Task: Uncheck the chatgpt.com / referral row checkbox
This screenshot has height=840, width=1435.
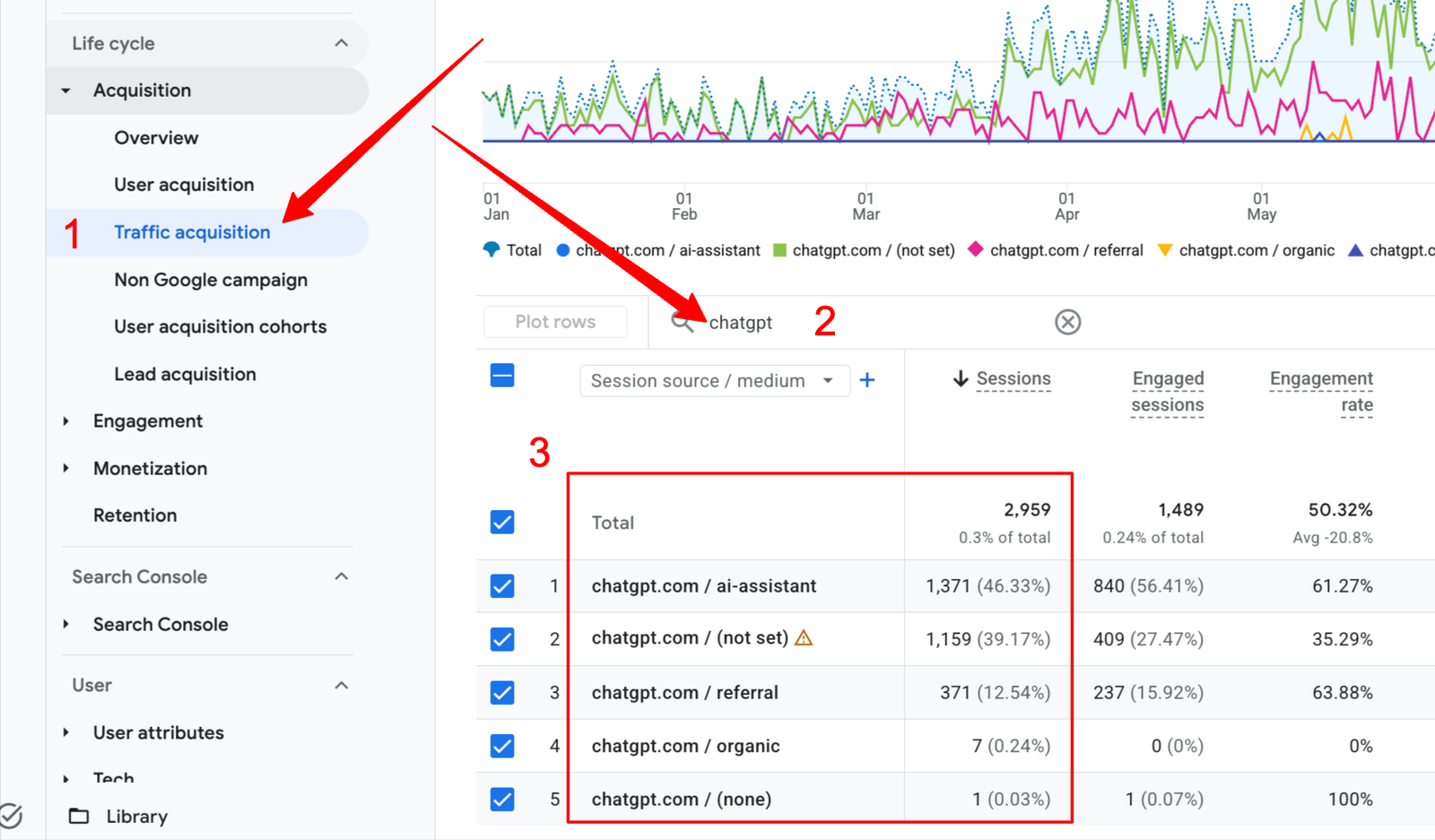Action: [502, 693]
